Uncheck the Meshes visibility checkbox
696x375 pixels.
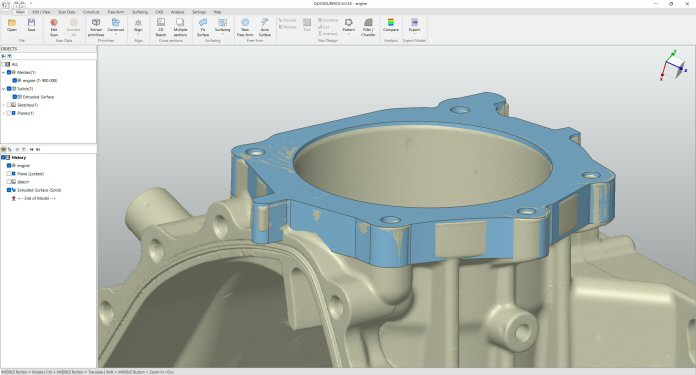point(9,72)
